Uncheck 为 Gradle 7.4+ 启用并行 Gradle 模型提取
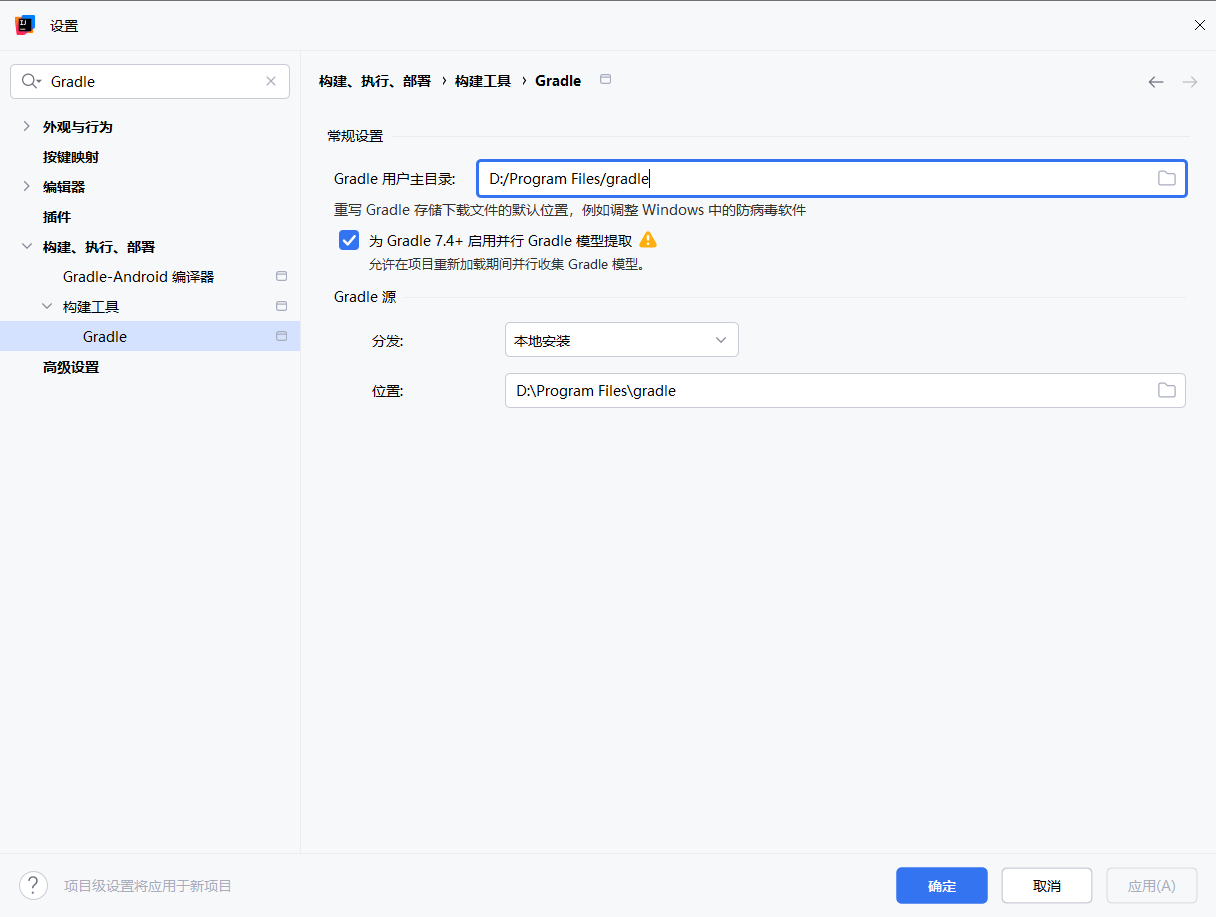The height and width of the screenshot is (917, 1216). click(348, 240)
